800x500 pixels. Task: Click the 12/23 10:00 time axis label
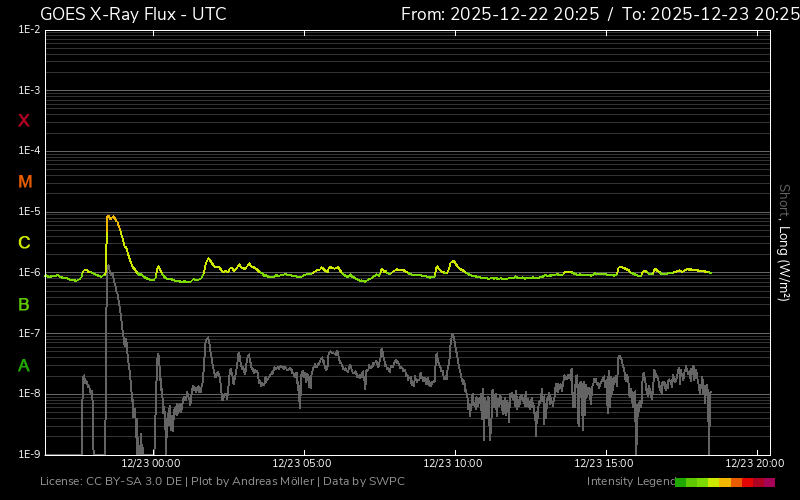(x=453, y=463)
